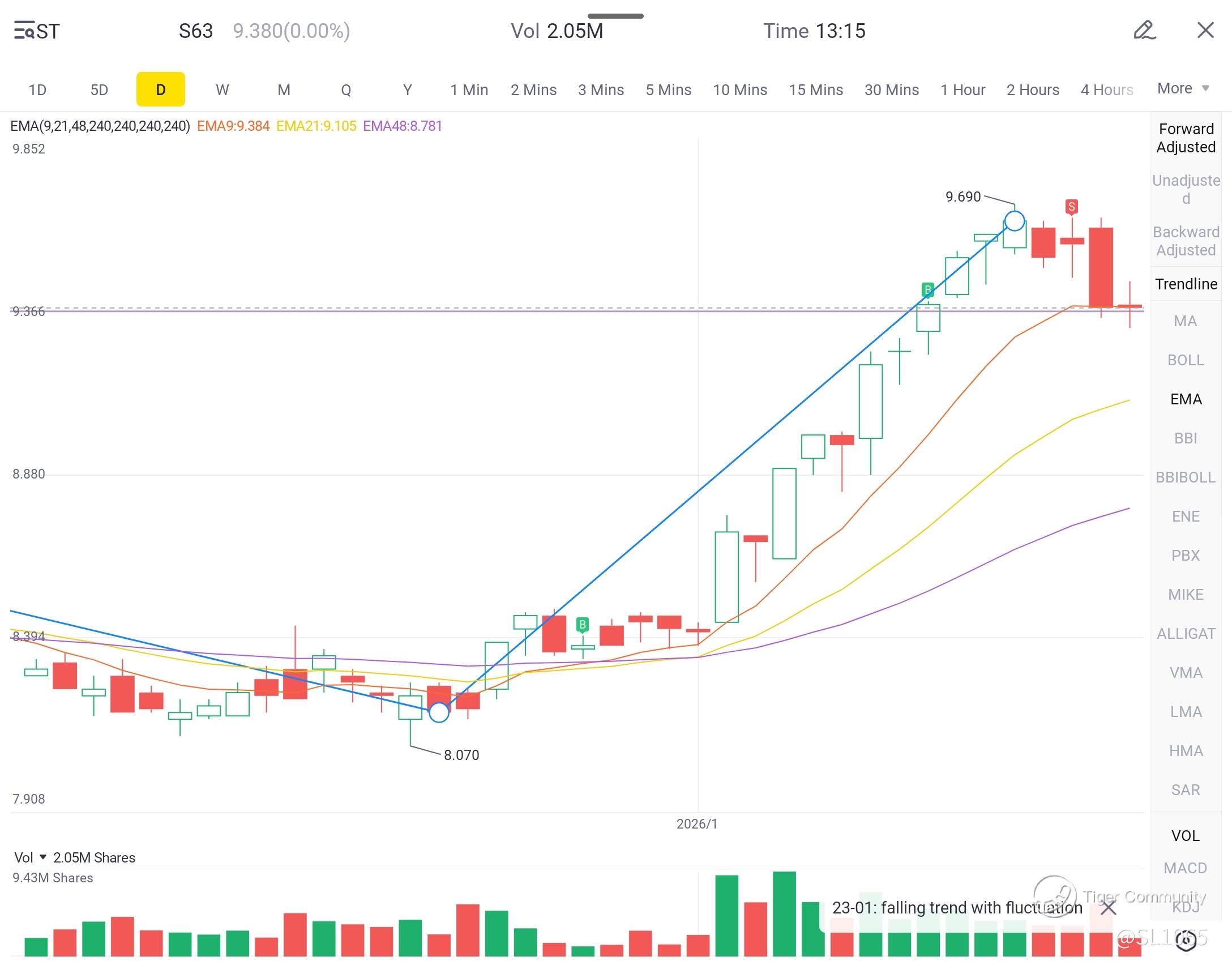Tap the pencil drawing tool icon
Screen dimensions: 1232x965
pyautogui.click(x=1144, y=30)
